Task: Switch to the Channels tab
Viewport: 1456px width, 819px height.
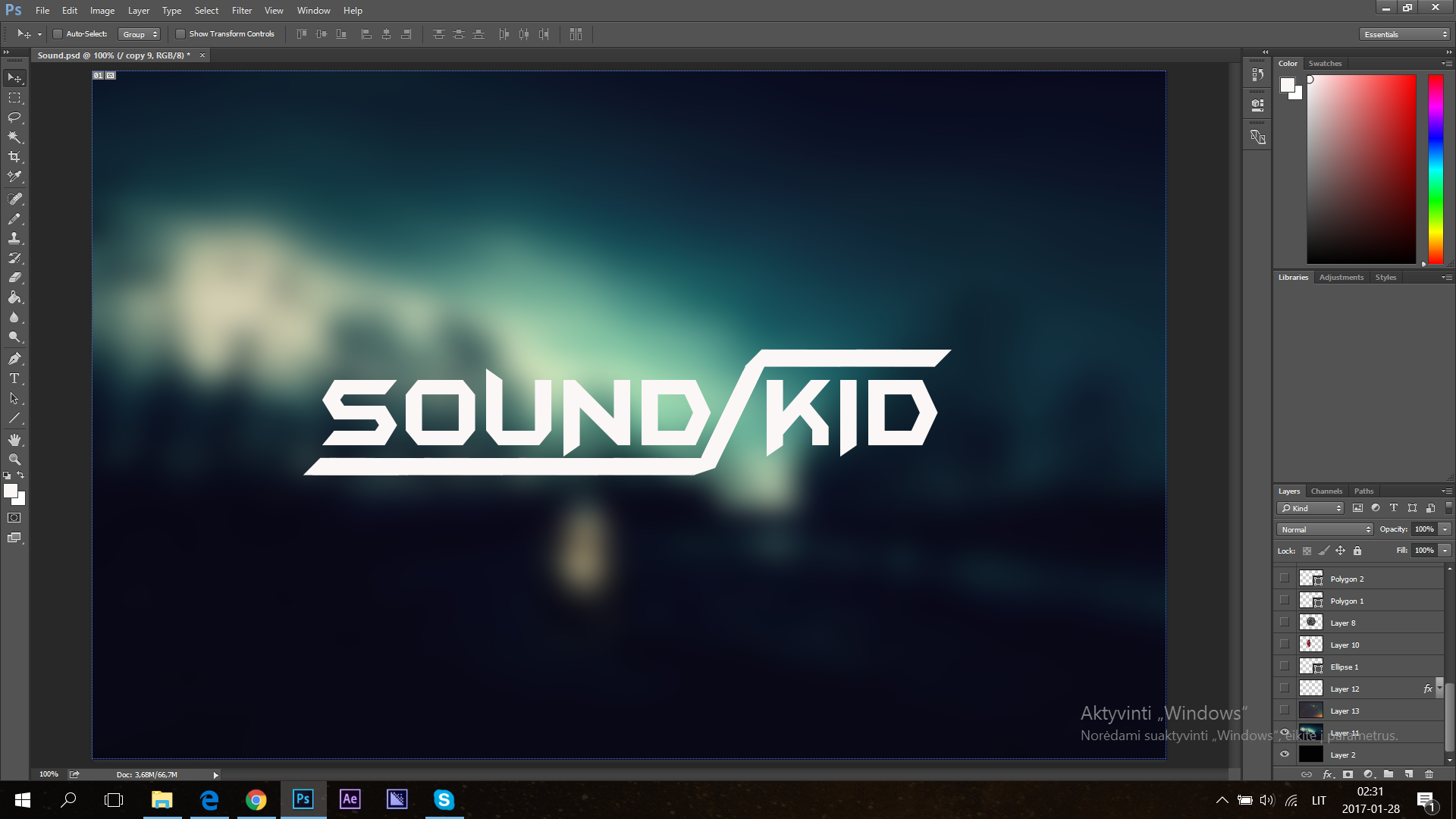Action: (1326, 491)
